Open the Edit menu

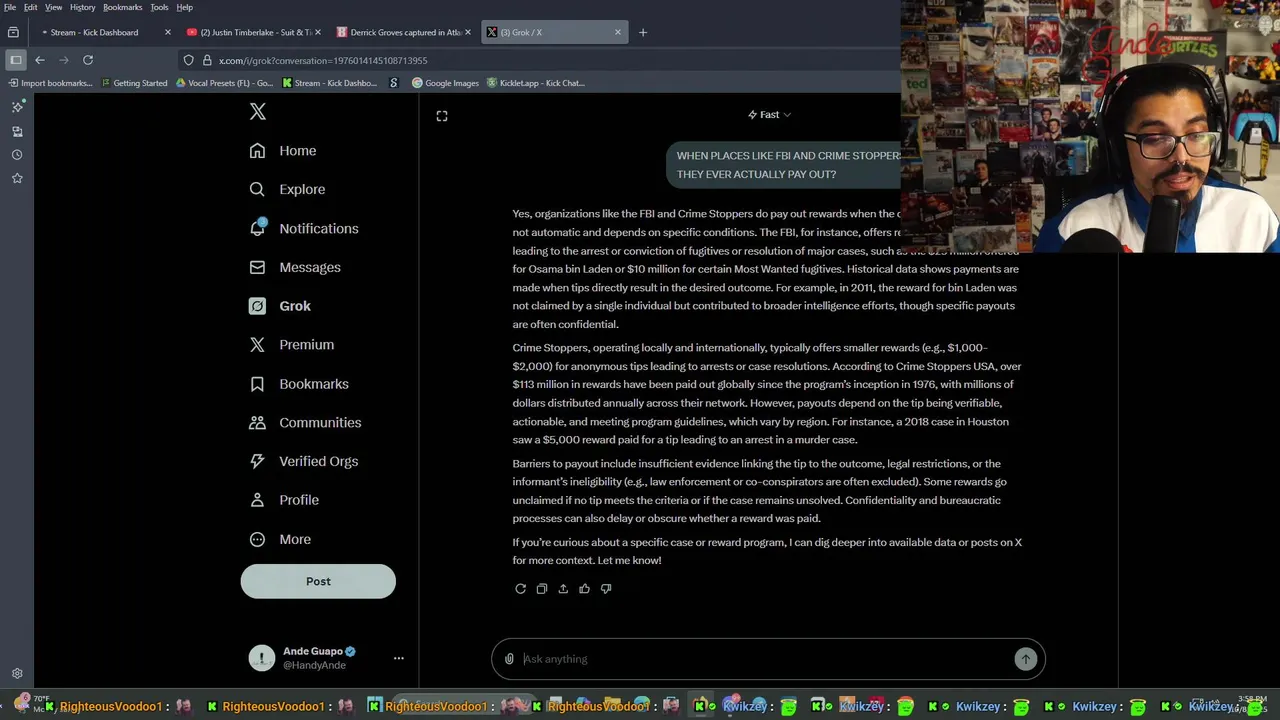(31, 7)
